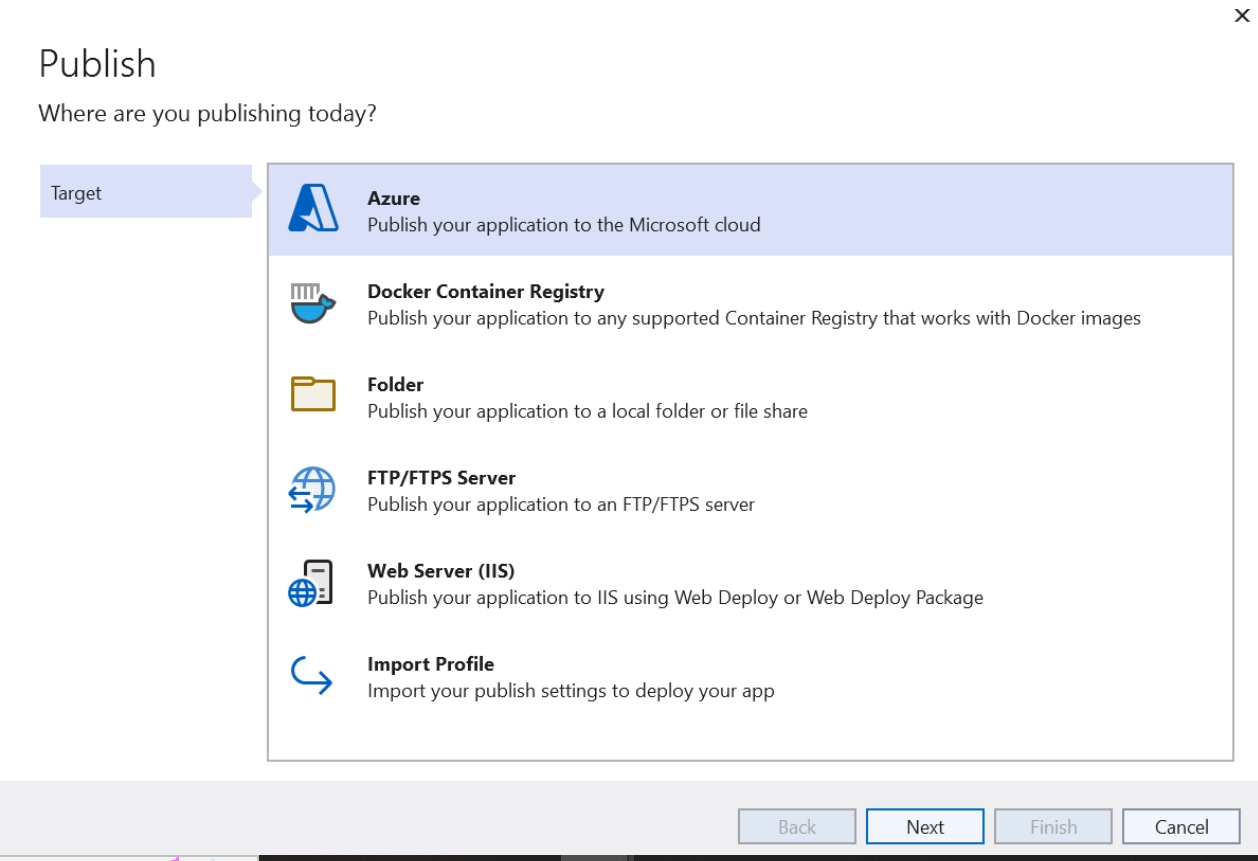Click the Docker whale icon

tap(312, 303)
